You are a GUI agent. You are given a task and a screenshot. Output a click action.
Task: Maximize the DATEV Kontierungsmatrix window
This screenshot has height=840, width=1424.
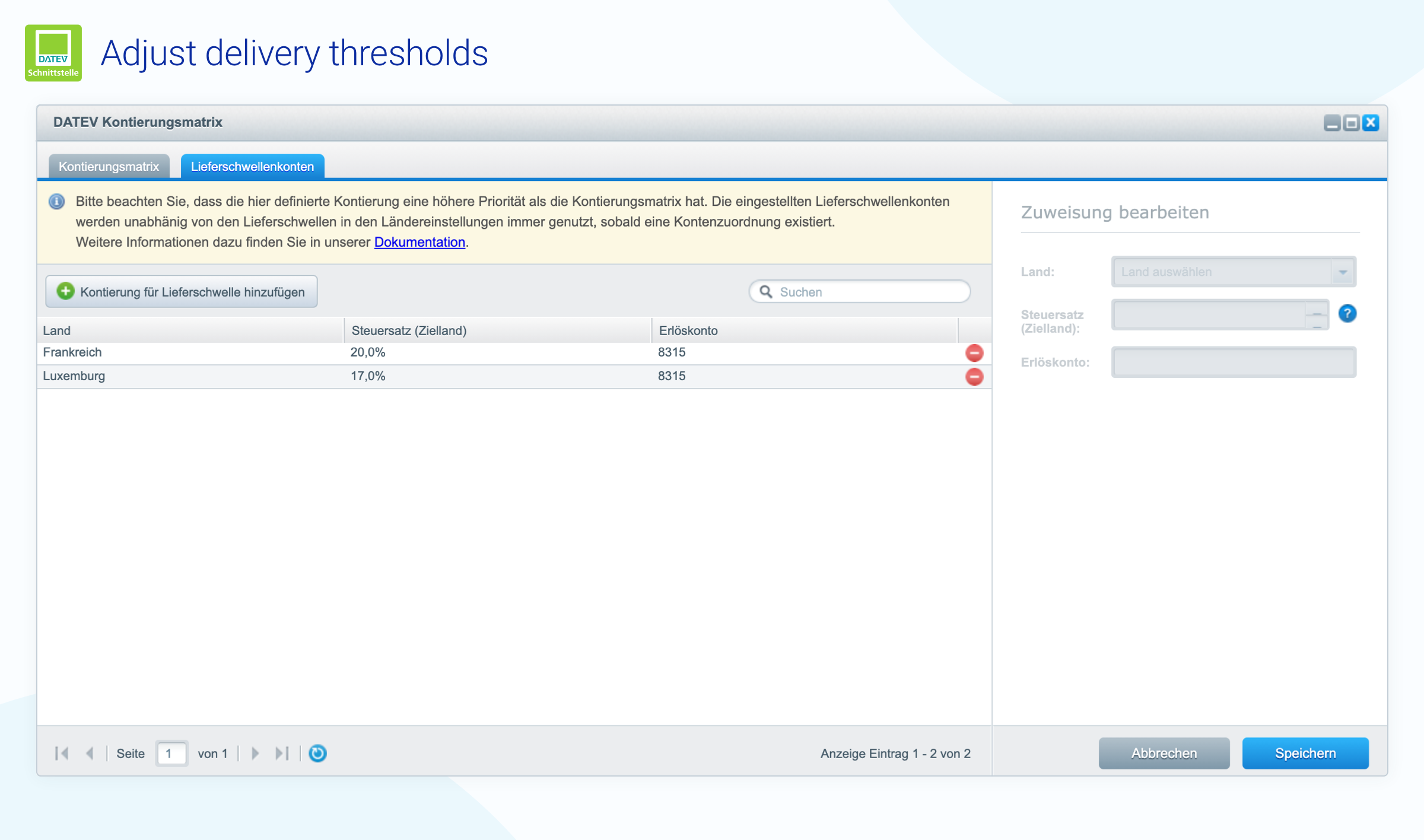[1351, 123]
